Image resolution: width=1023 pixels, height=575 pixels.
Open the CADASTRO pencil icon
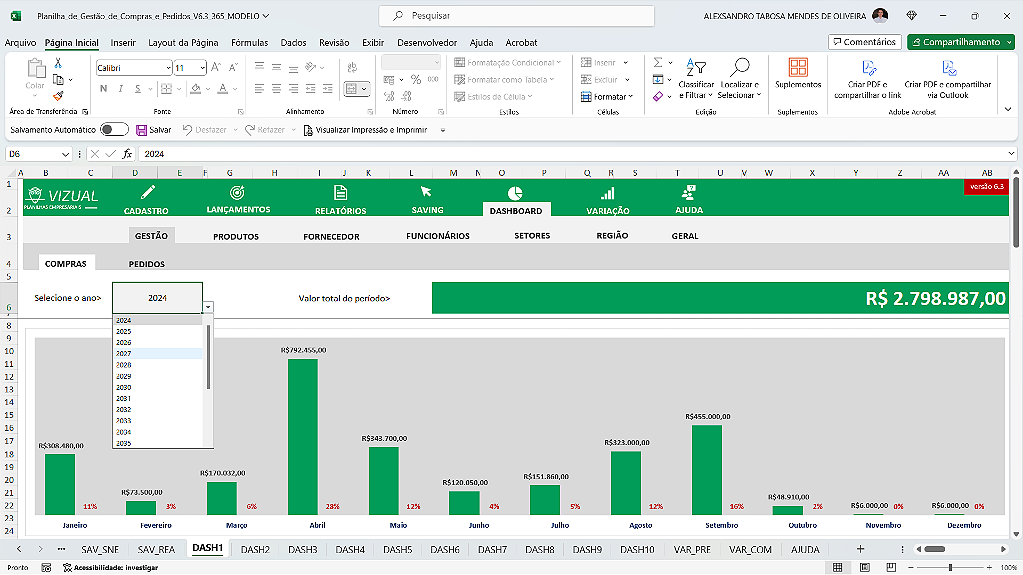(148, 193)
